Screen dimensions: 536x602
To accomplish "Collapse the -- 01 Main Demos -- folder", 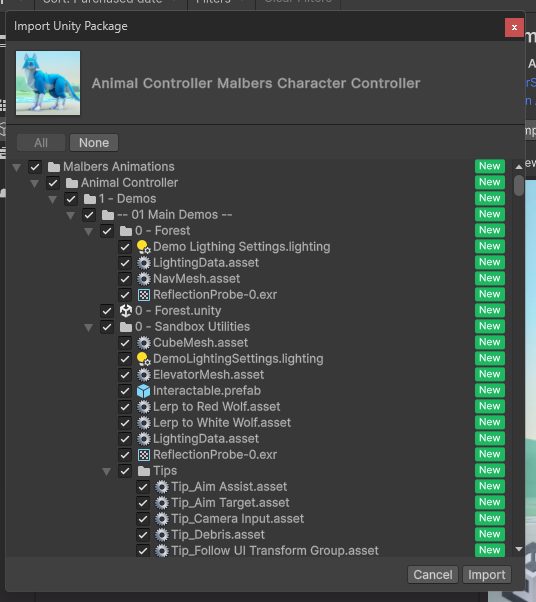I will coord(71,215).
